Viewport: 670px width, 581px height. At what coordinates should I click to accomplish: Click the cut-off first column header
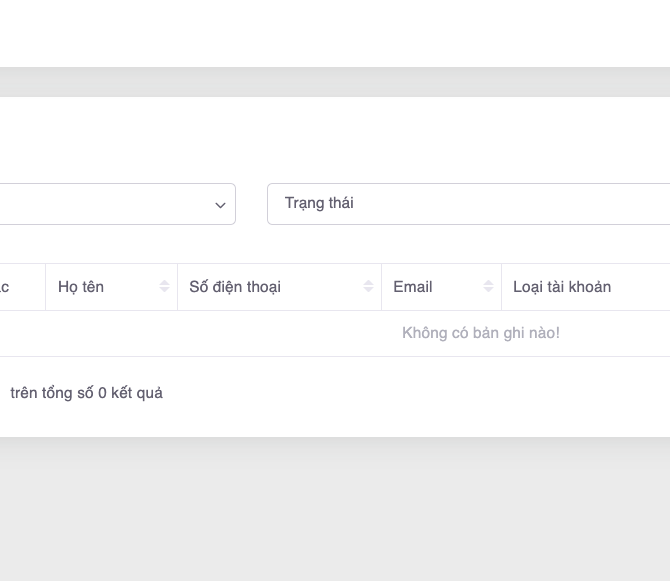coord(8,287)
